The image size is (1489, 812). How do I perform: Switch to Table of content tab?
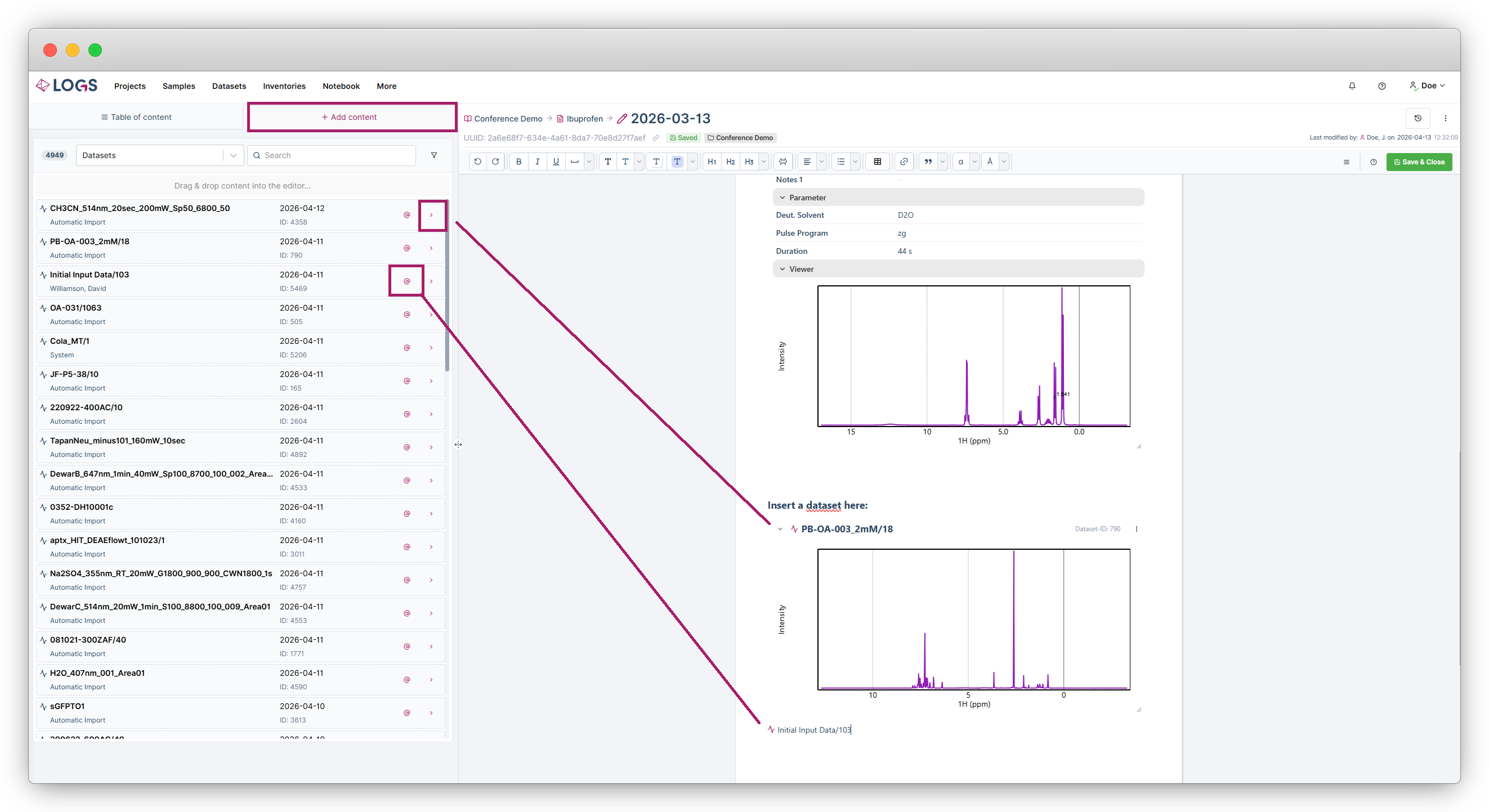136,117
